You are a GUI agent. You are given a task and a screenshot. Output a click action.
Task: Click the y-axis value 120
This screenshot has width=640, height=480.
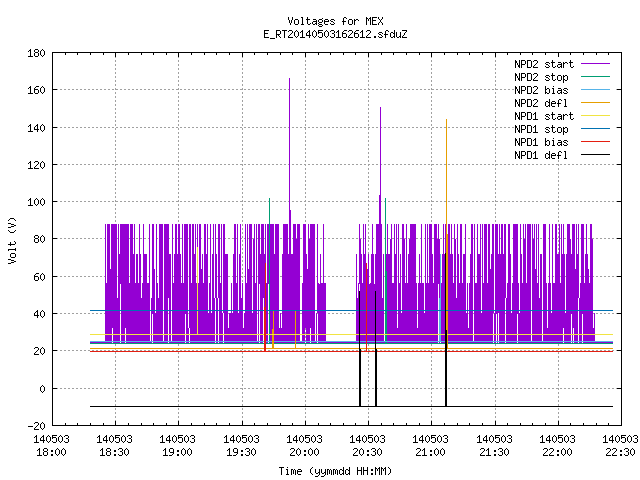(x=36, y=165)
